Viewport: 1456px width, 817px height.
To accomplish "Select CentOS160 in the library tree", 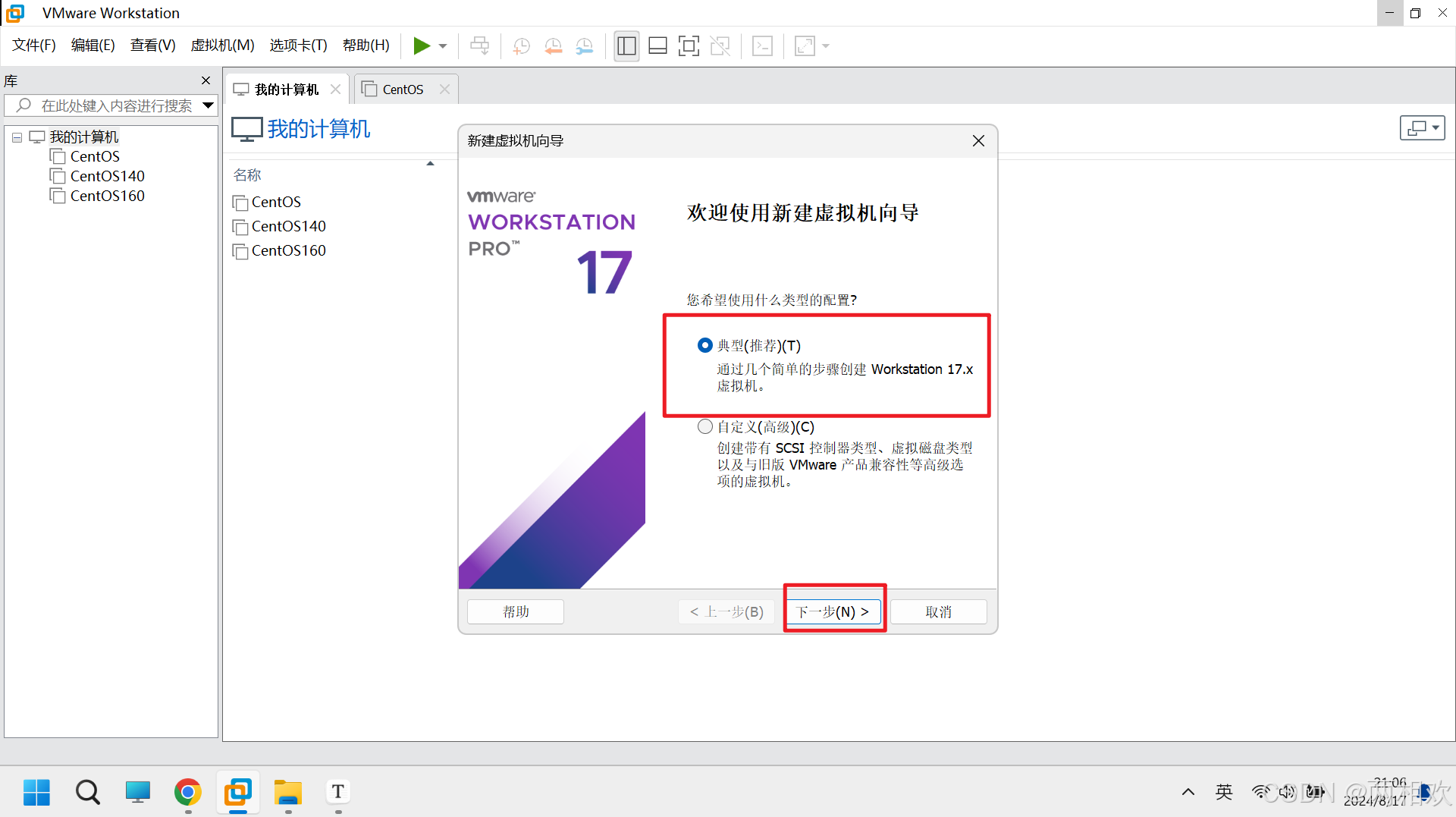I will [107, 196].
